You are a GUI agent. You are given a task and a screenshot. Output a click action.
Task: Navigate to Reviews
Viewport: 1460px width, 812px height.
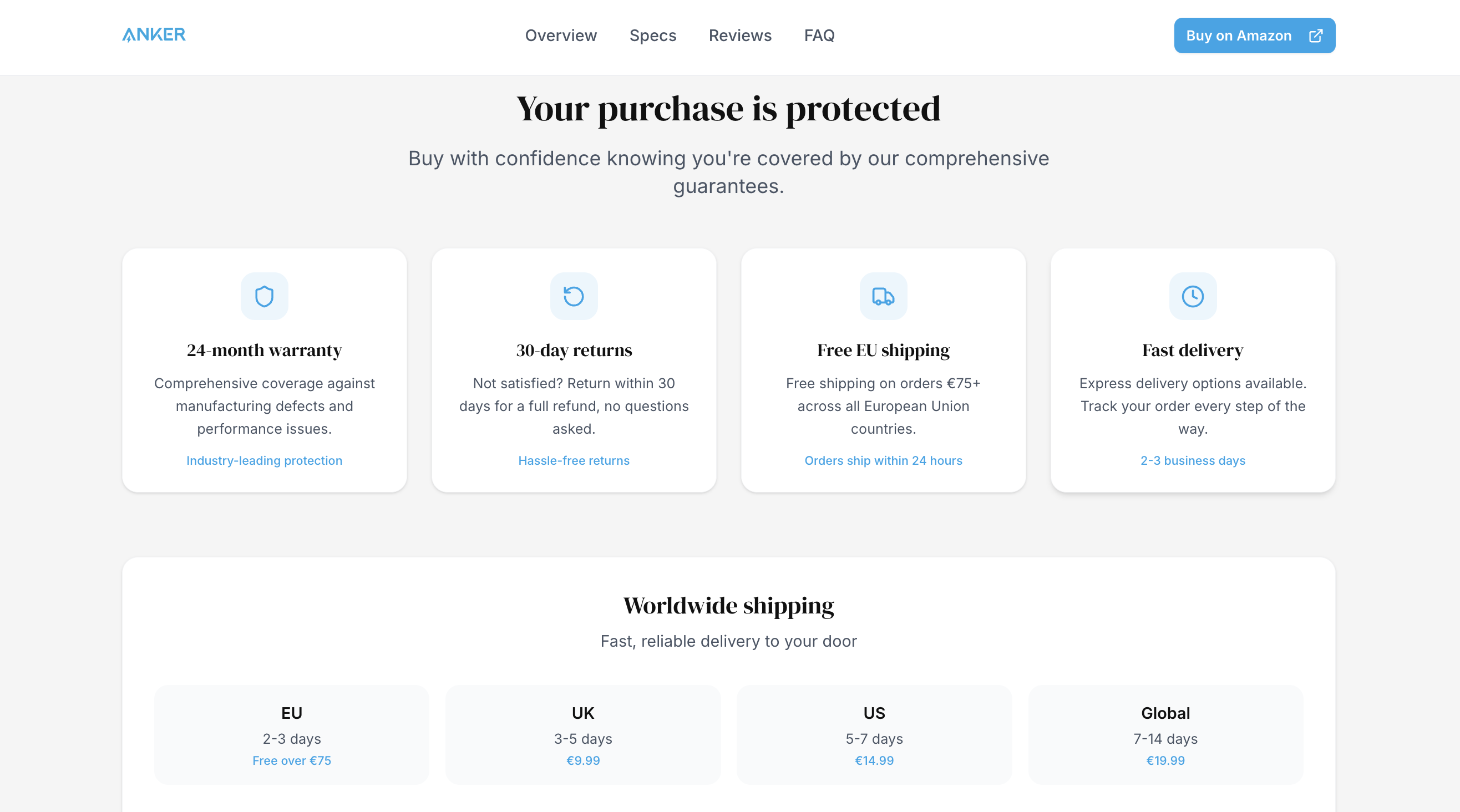[x=739, y=35]
